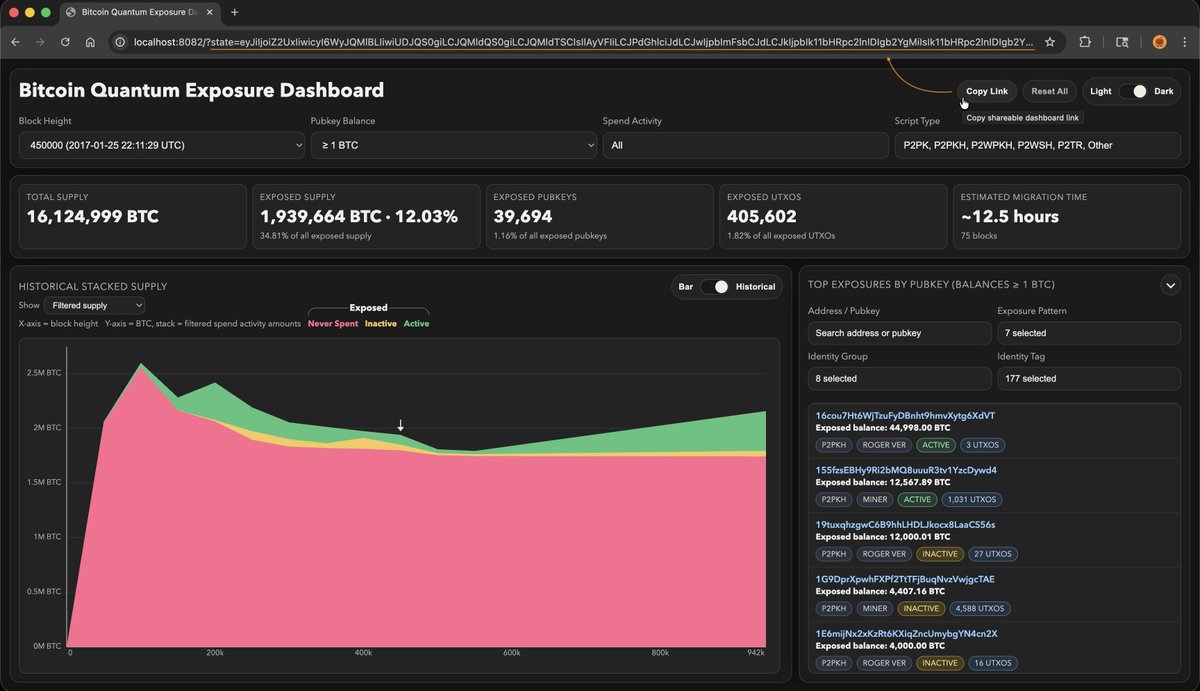Bookmark this page with the star icon
Viewport: 1200px width, 691px height.
pos(1050,42)
